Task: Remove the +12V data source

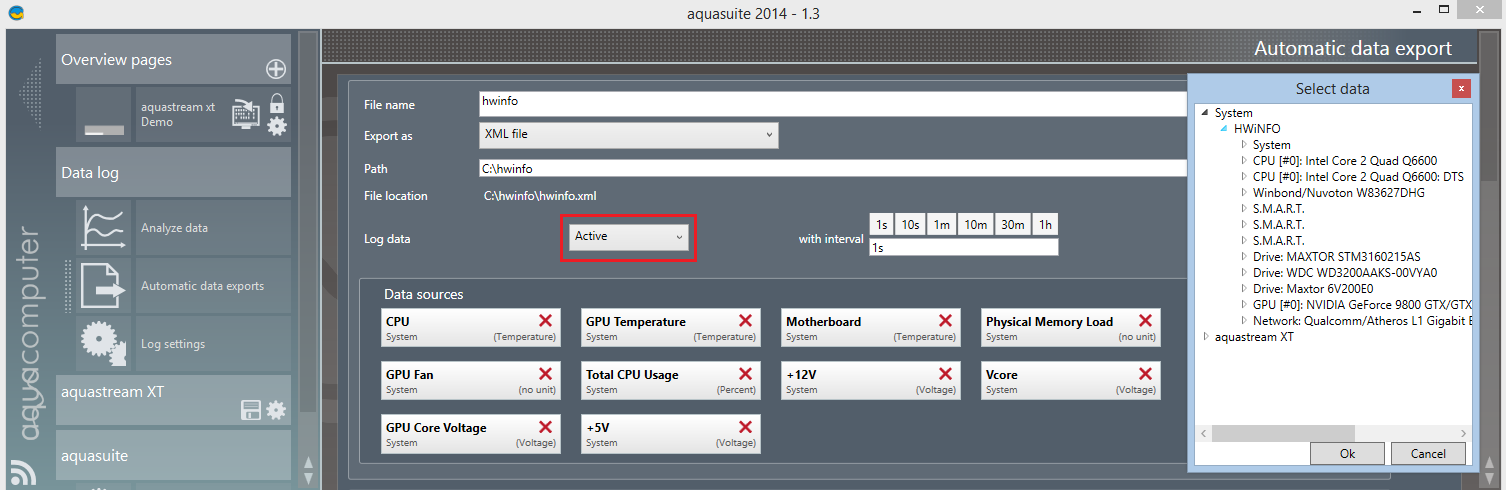Action: [946, 373]
